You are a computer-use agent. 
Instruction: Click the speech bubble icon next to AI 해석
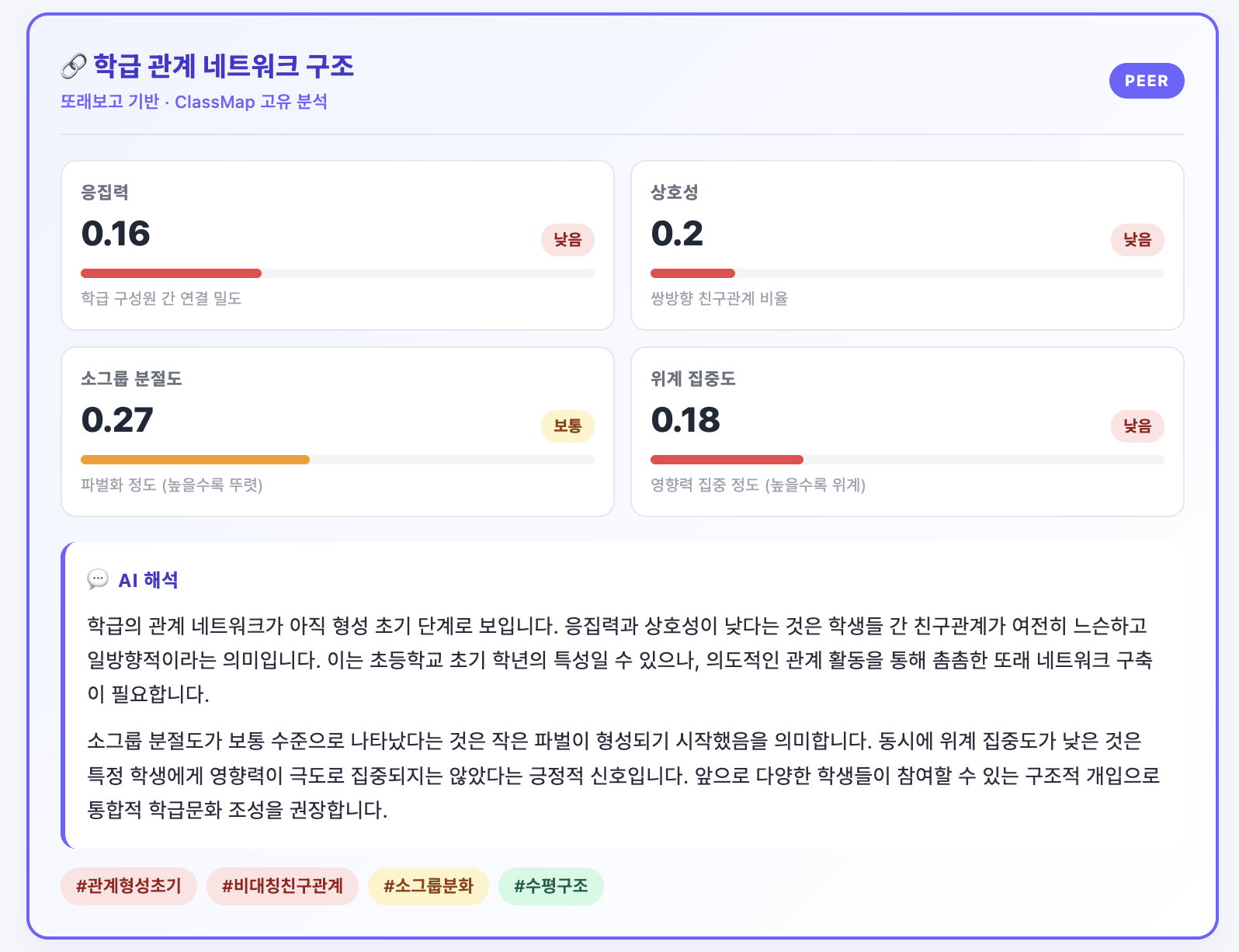tap(98, 579)
